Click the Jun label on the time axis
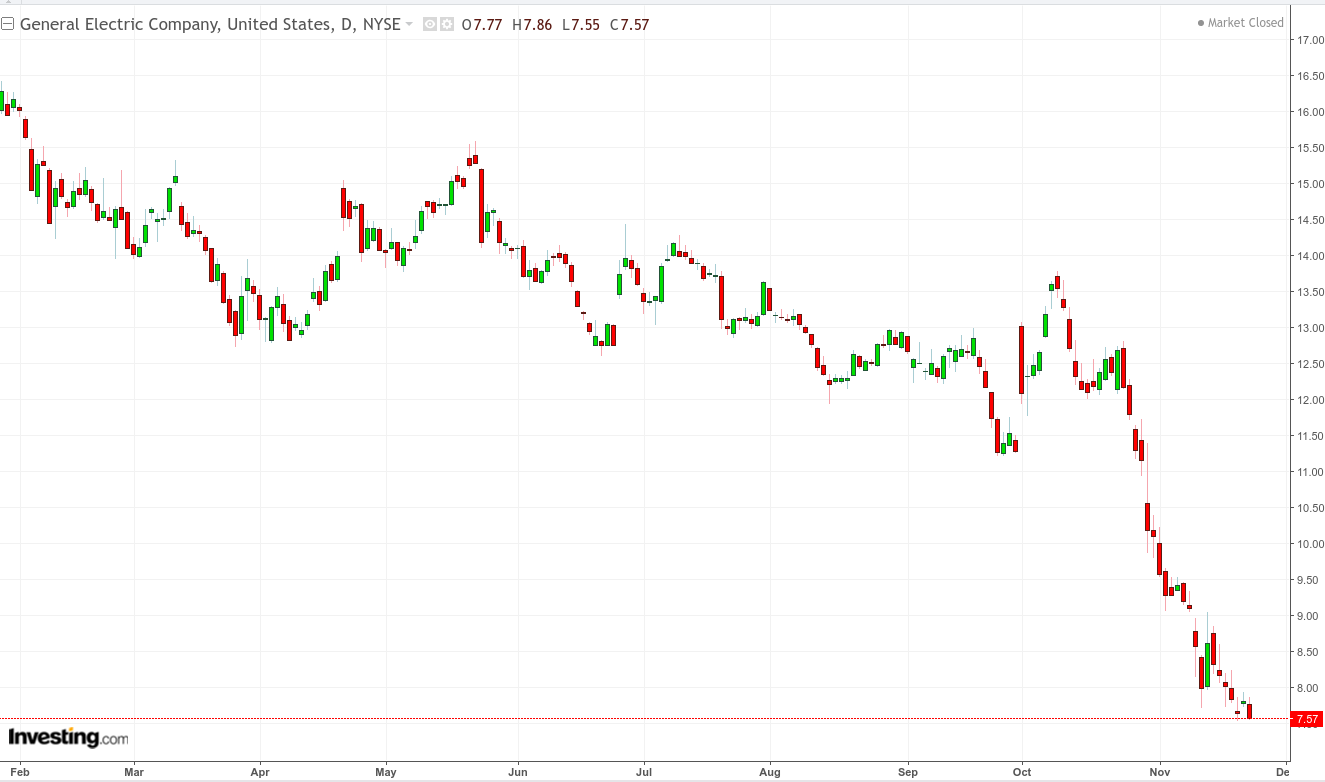The image size is (1325, 782). 518,772
